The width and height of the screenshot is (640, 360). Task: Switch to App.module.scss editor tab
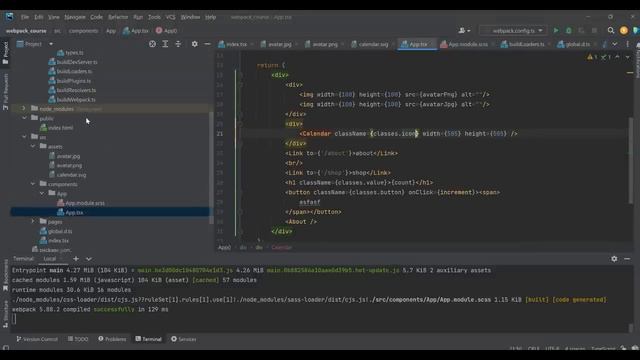tap(467, 44)
